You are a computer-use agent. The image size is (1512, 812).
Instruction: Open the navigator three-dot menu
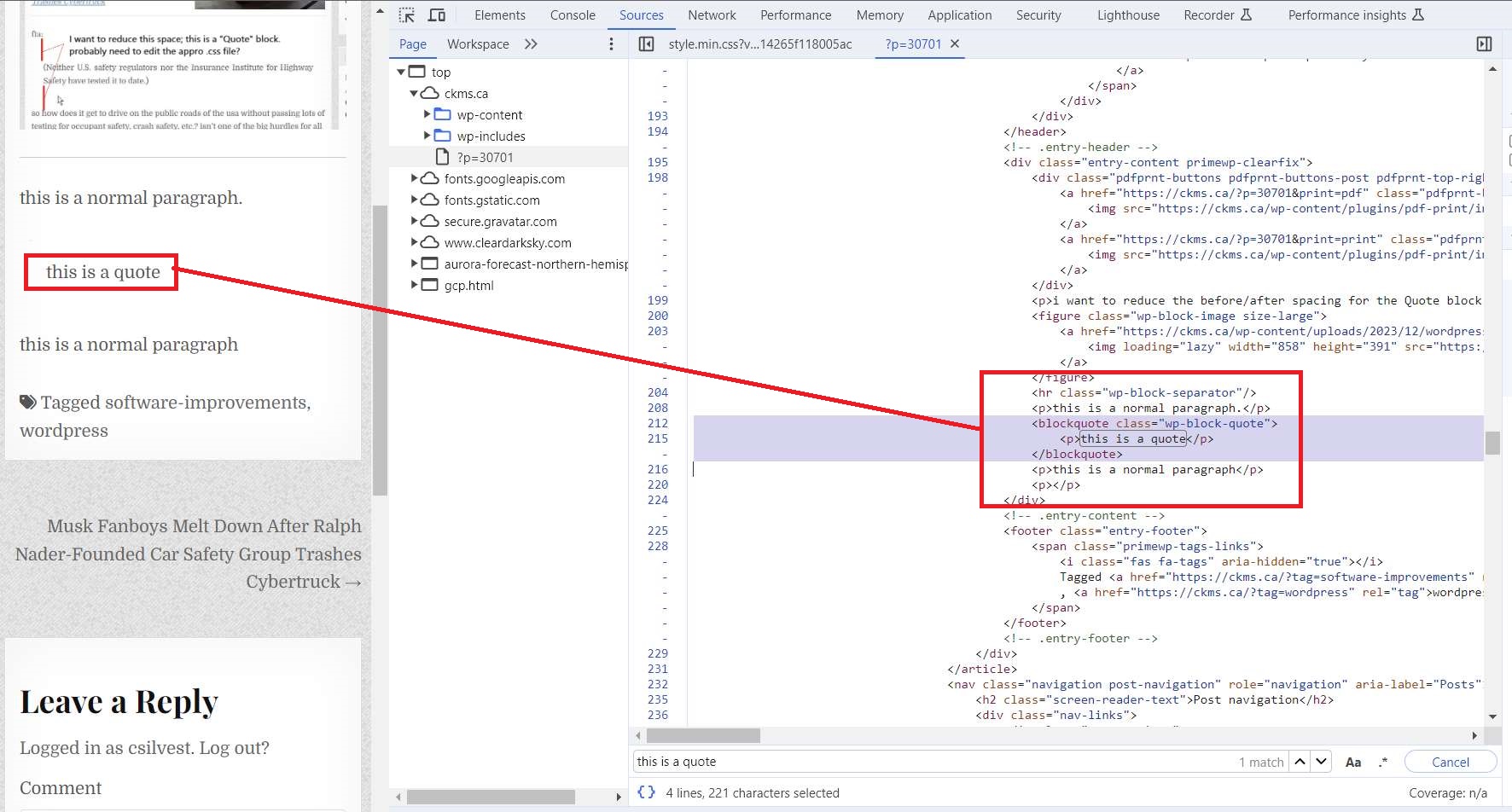[611, 44]
